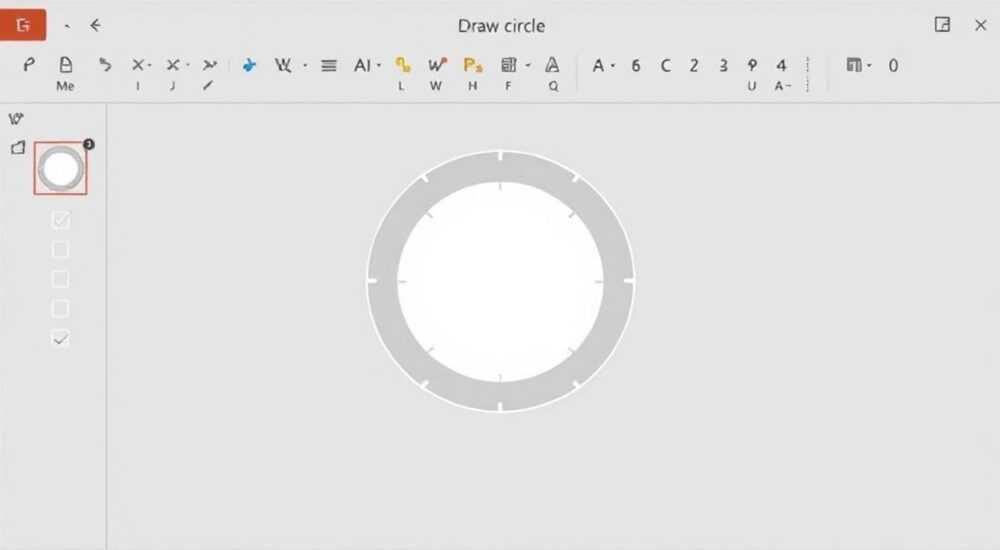Select the C toolbar item
Viewport: 1000px width, 550px height.
pos(665,66)
